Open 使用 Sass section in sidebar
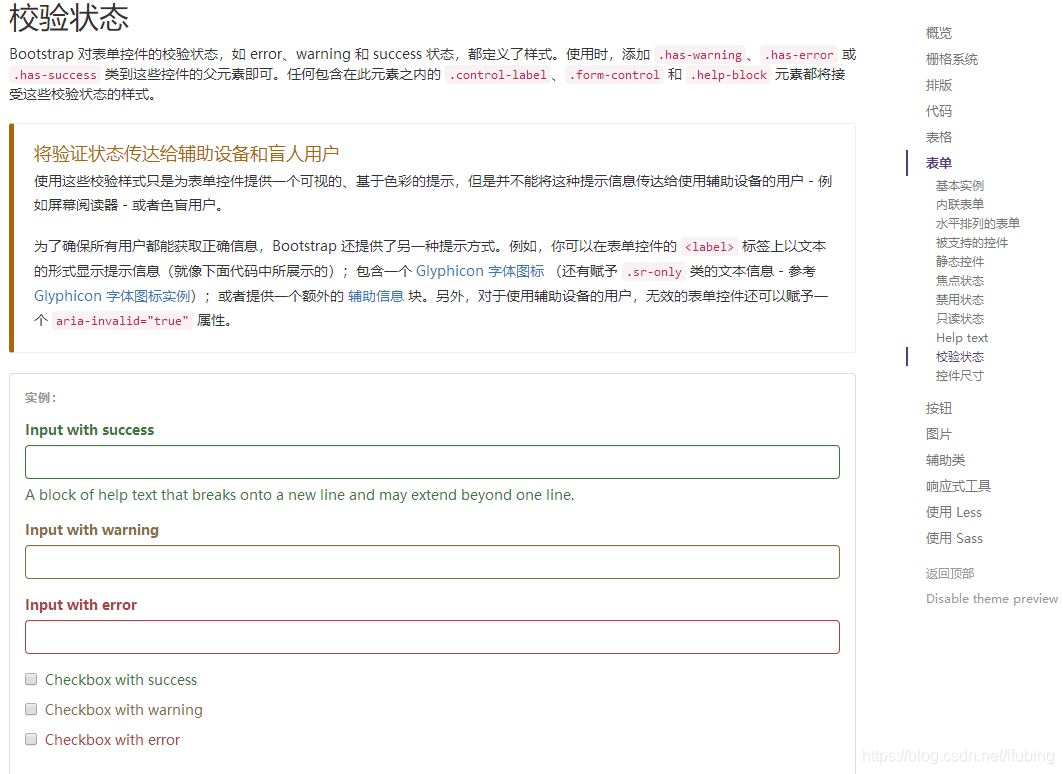This screenshot has height=774, width=1063. click(x=955, y=538)
